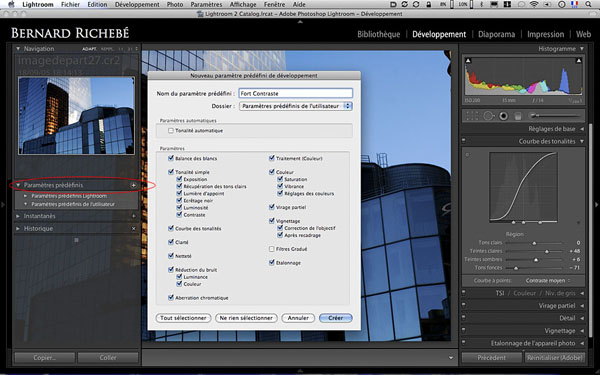Collapse the Navigation panel

(x=18, y=49)
